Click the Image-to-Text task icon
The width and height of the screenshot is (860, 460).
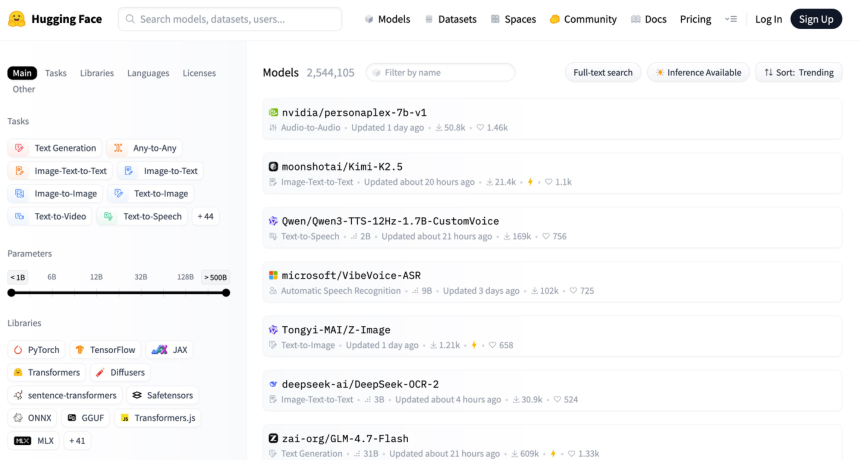click(x=129, y=171)
